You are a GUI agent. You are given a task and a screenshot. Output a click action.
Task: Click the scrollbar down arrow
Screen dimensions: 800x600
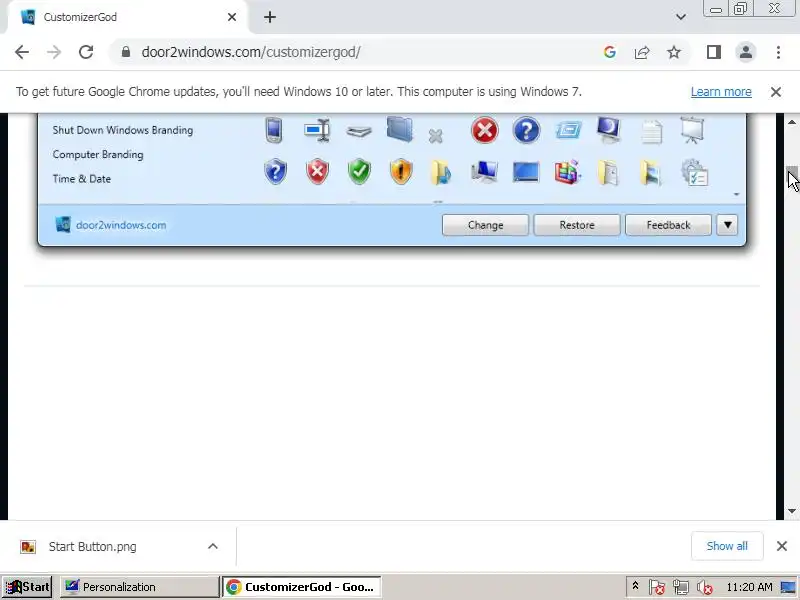tap(792, 511)
